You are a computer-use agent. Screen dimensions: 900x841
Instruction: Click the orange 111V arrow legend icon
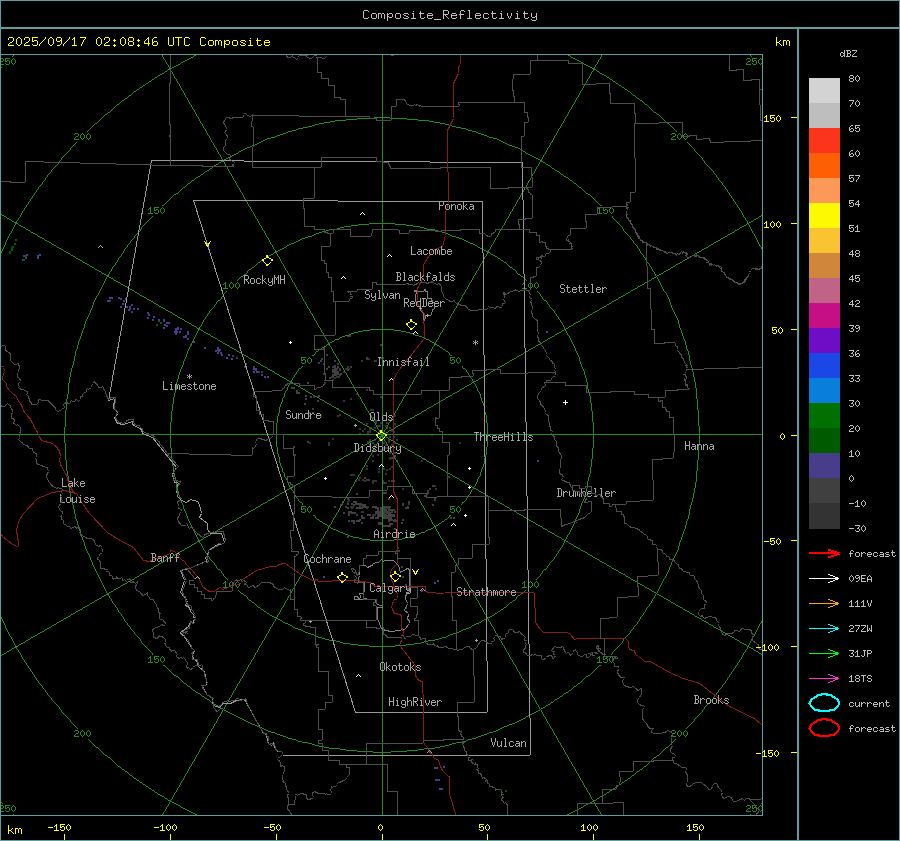pos(824,604)
